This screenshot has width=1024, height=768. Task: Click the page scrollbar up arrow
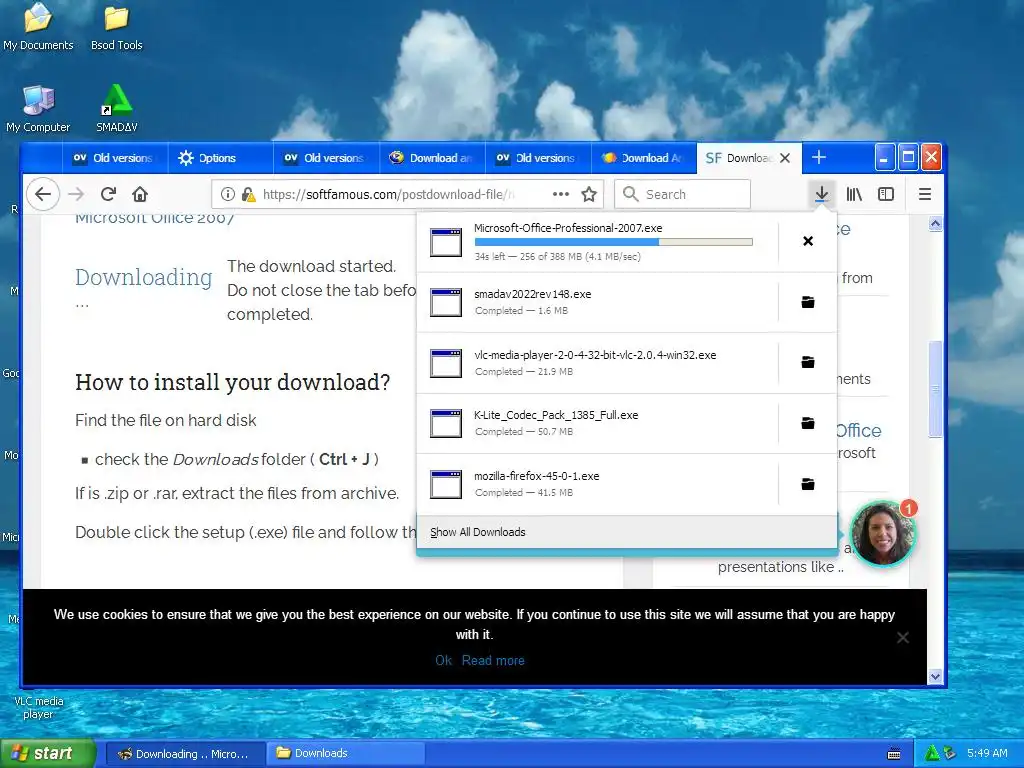point(935,224)
